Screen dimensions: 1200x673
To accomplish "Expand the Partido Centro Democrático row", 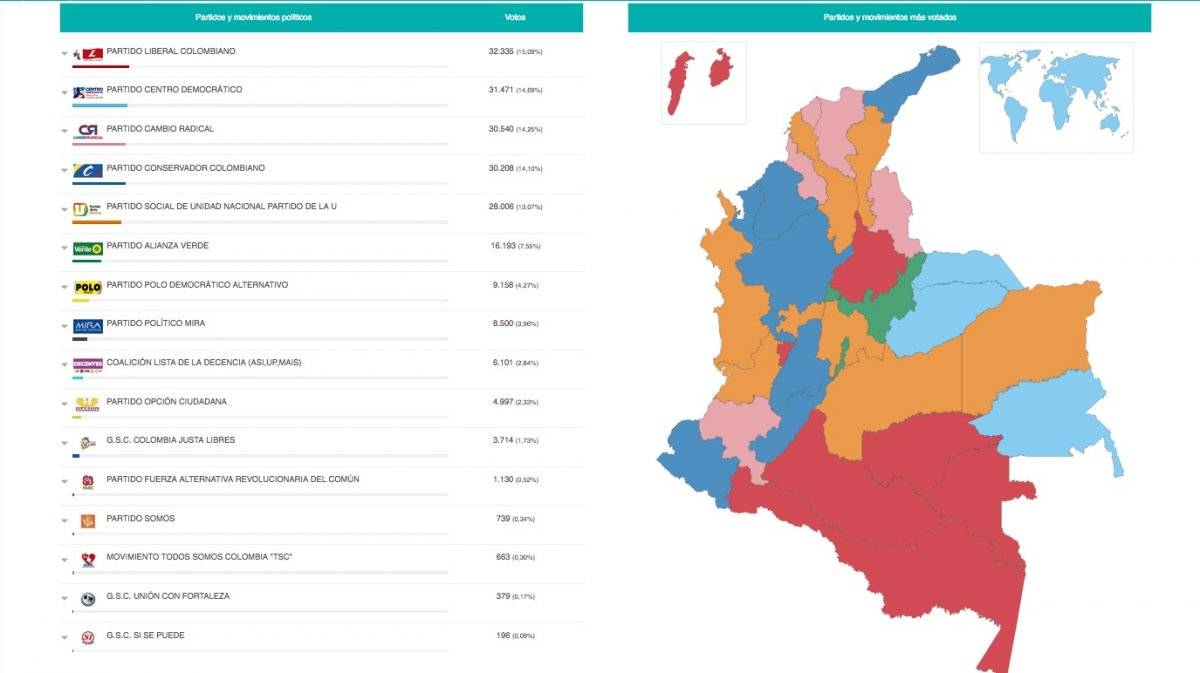I will click(65, 93).
